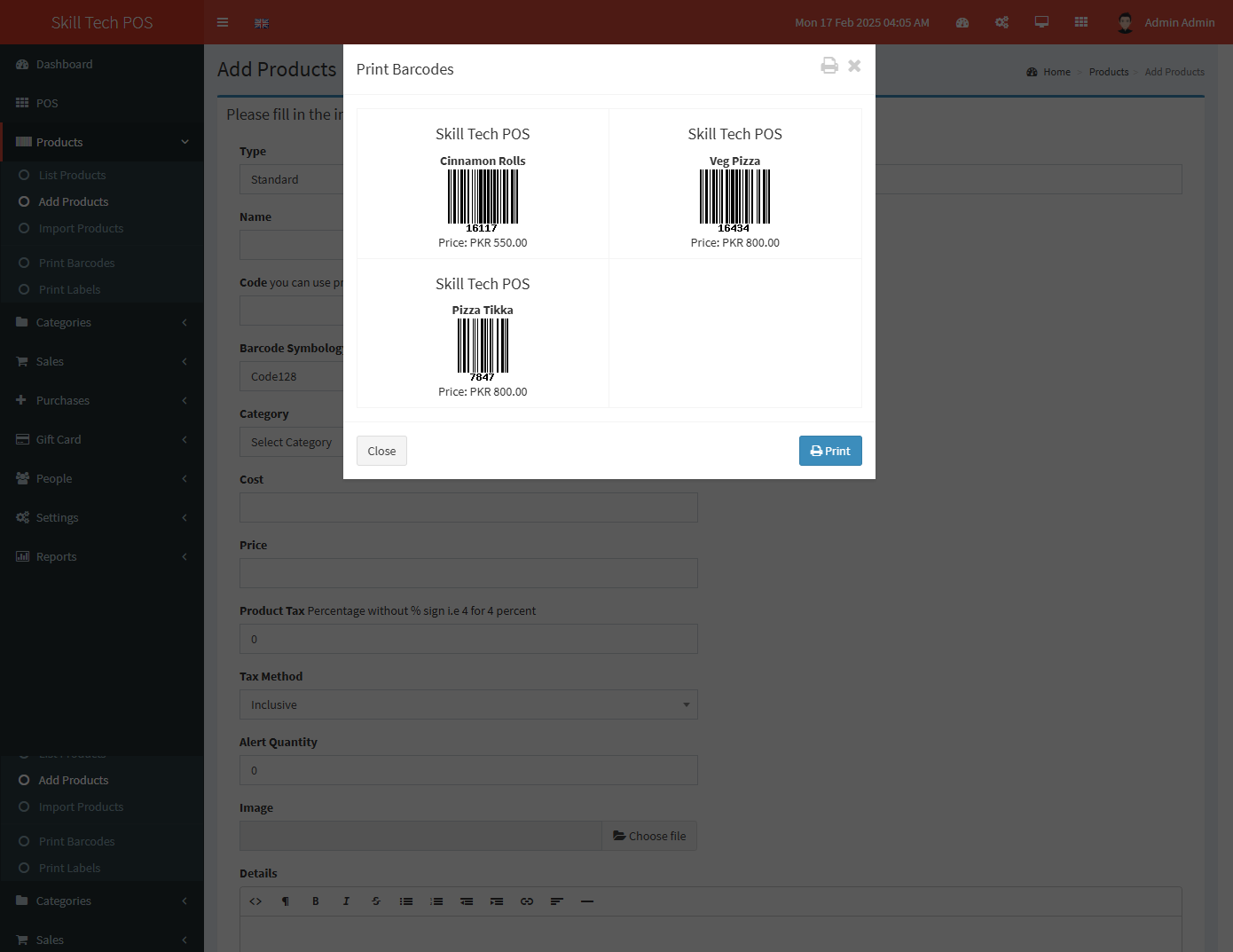The width and height of the screenshot is (1233, 952).
Task: Expand the Purchases sidebar menu
Action: coord(63,401)
